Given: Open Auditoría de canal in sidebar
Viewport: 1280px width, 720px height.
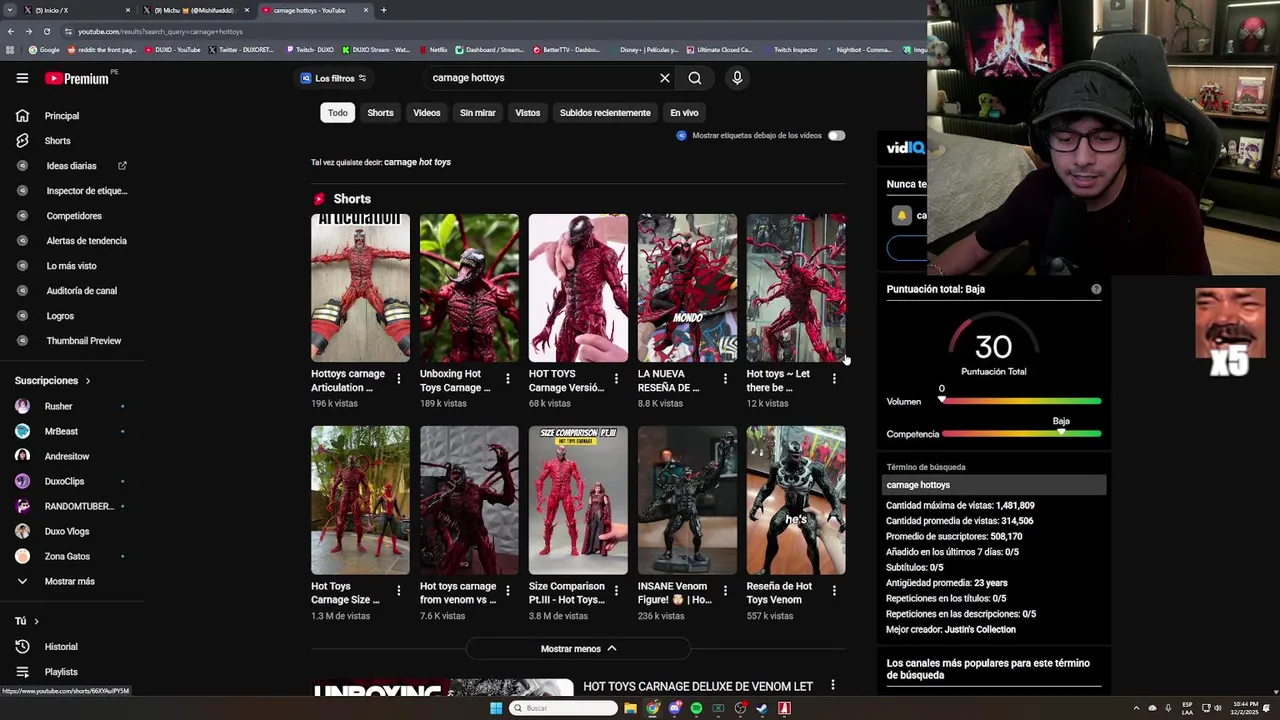Looking at the screenshot, I should [x=81, y=291].
